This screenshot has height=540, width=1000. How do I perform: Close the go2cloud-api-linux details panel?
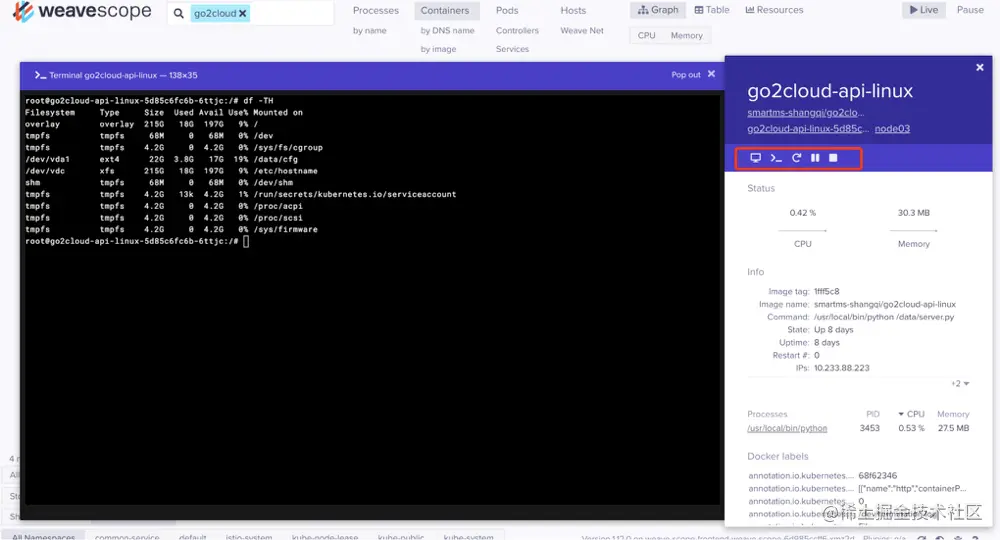click(x=980, y=67)
